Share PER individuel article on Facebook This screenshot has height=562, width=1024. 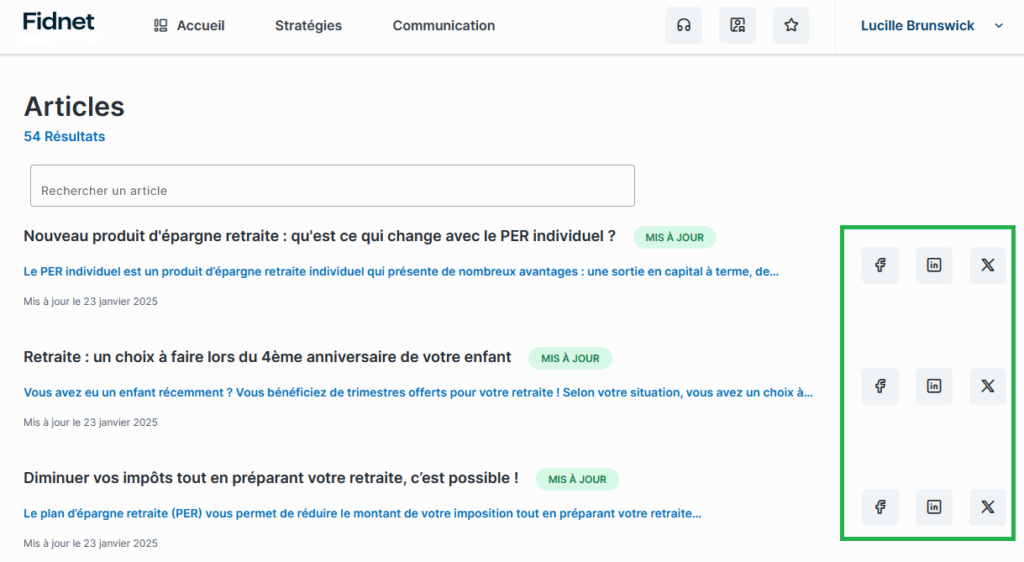click(880, 265)
